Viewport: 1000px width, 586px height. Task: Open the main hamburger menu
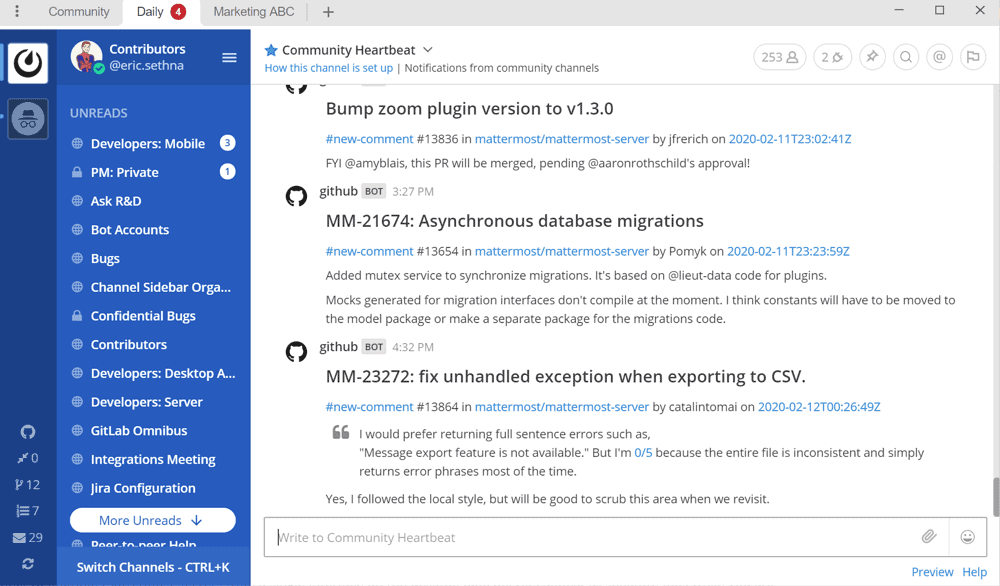click(x=229, y=57)
